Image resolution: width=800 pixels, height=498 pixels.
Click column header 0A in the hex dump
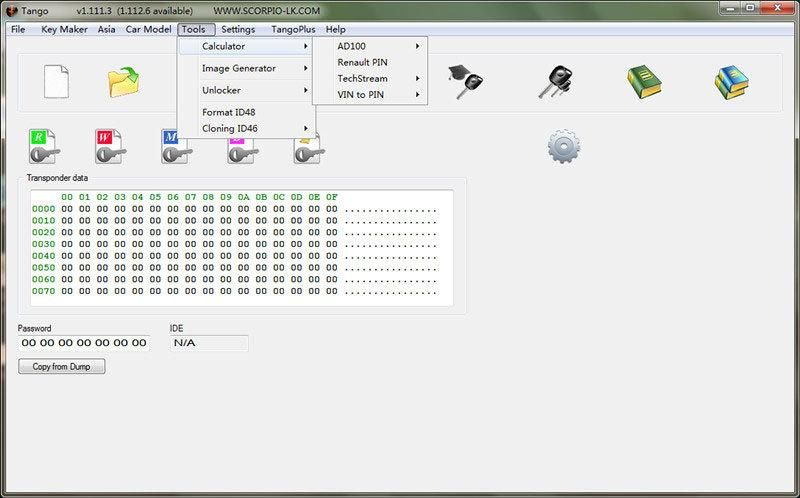tap(243, 197)
